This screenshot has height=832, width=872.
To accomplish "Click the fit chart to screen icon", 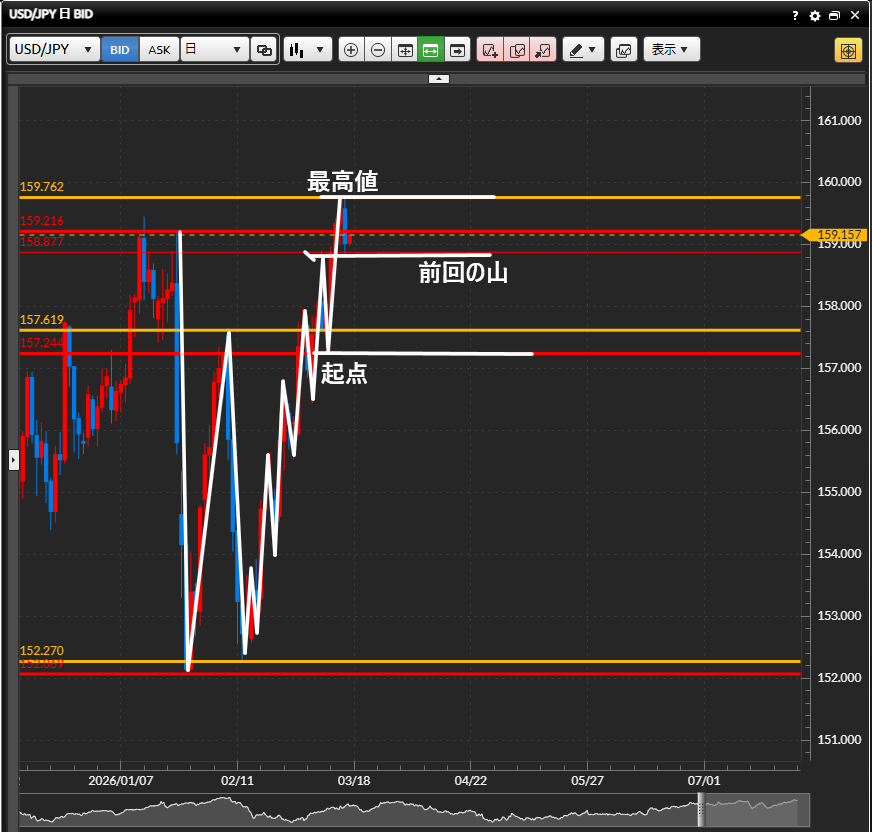I will tap(404, 49).
